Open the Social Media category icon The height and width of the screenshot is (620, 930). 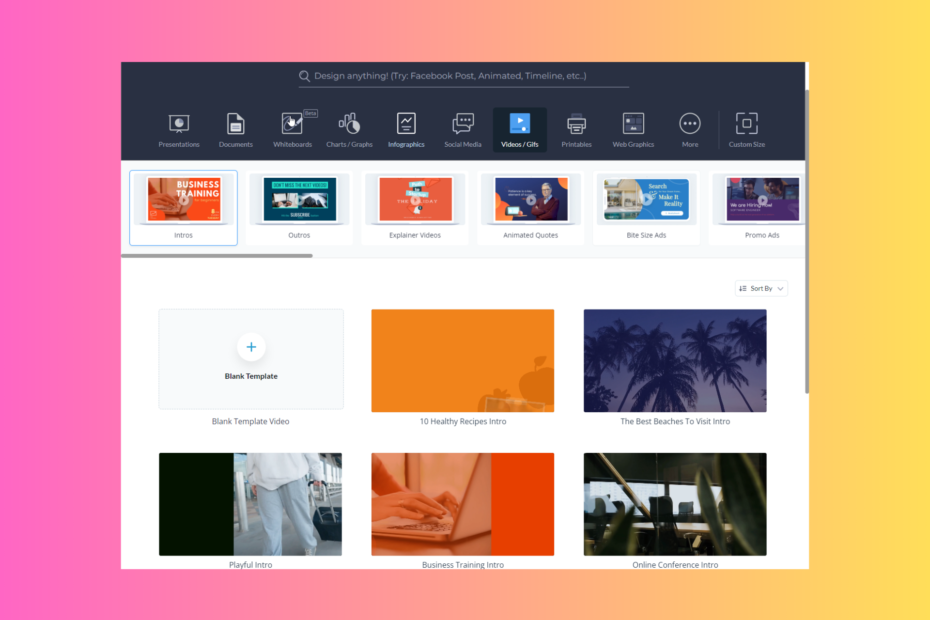click(463, 123)
